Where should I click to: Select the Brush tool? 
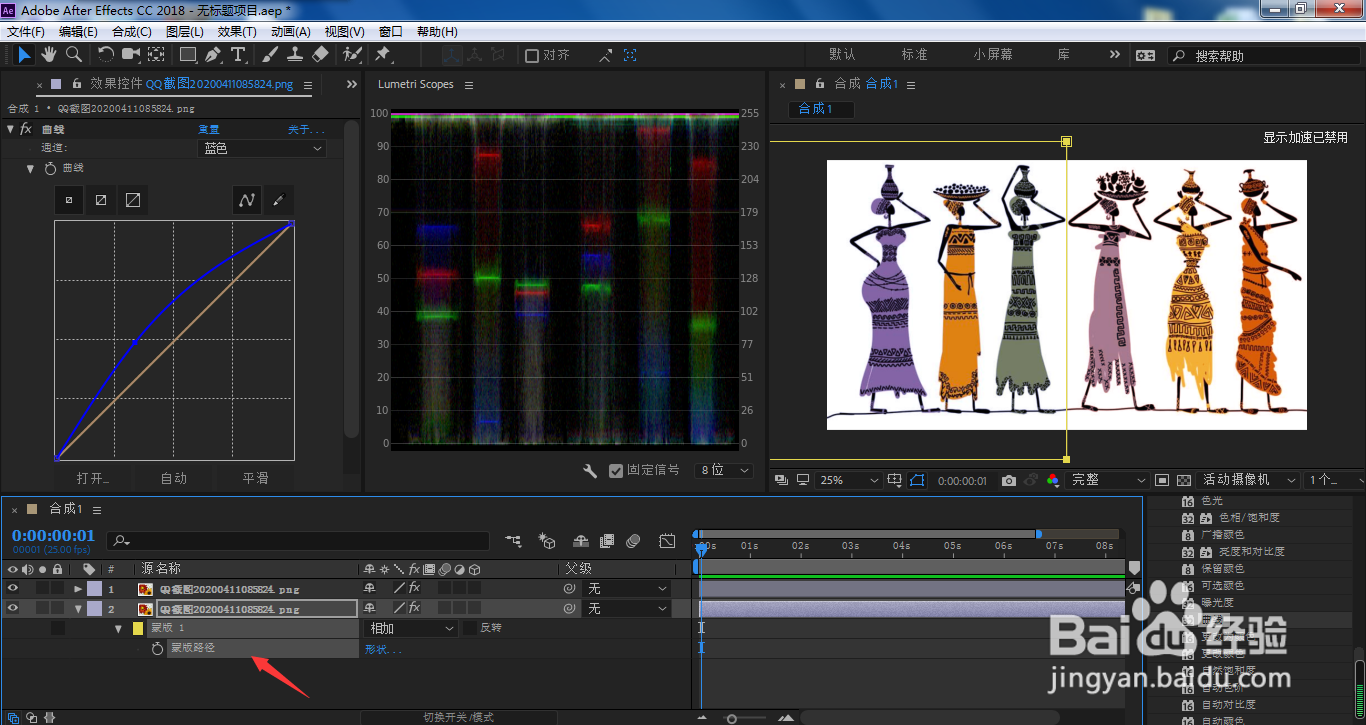270,54
